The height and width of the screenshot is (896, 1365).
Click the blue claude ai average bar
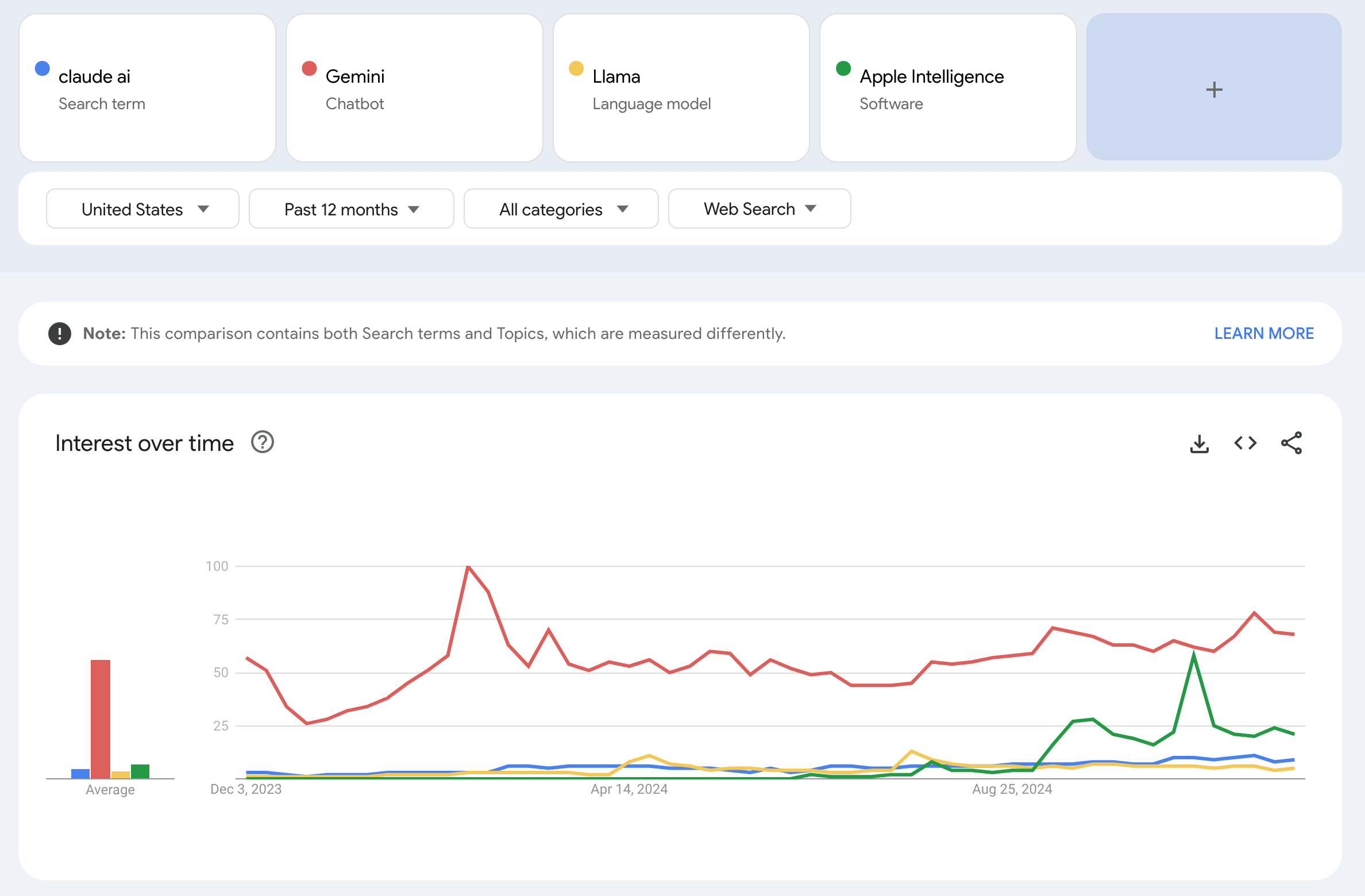80,774
